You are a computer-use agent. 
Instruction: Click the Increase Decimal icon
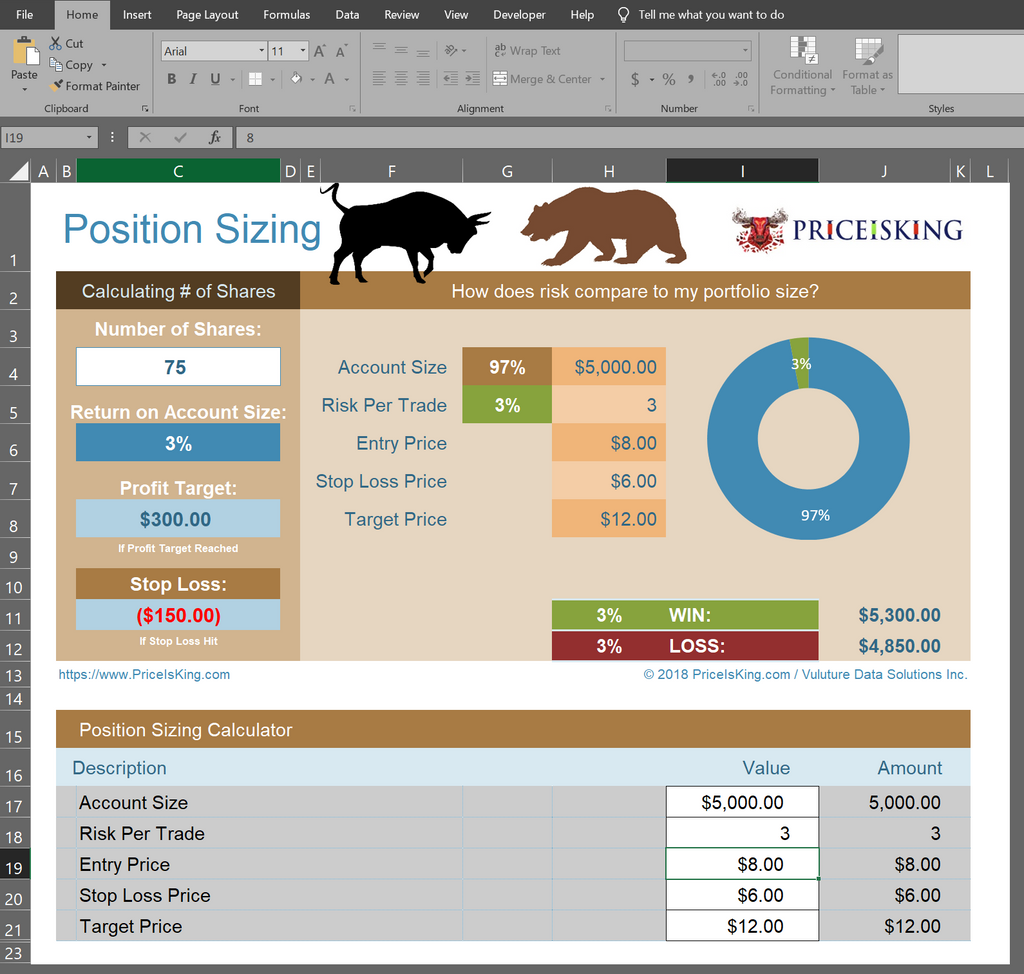[718, 80]
